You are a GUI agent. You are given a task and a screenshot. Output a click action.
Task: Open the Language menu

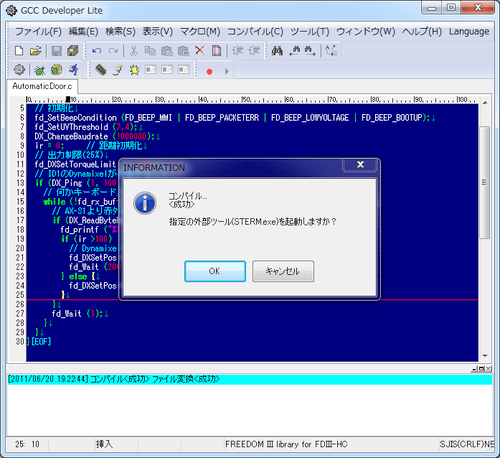tap(469, 31)
